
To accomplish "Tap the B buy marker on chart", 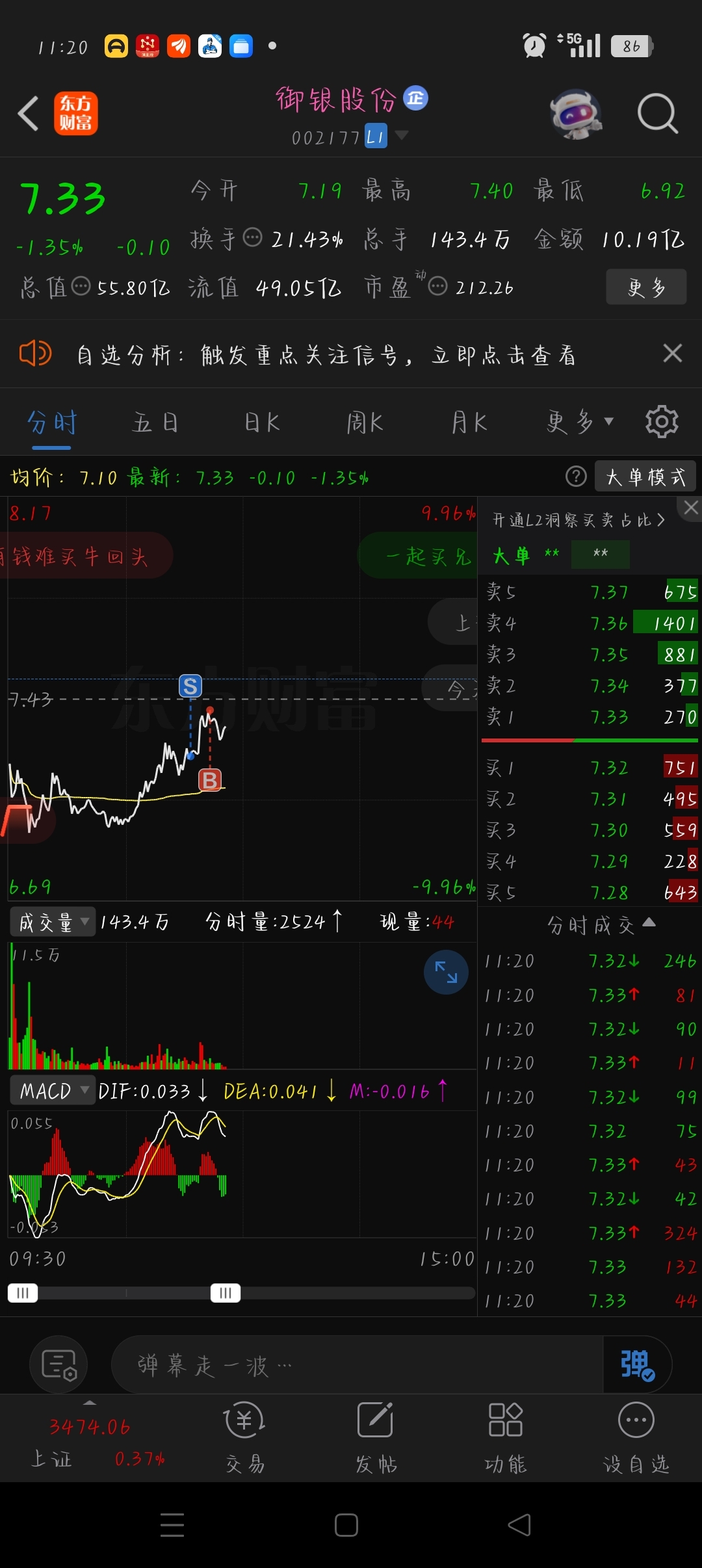I will 210,779.
